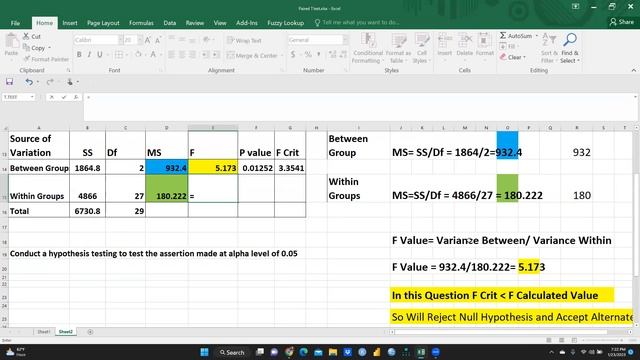Switch to the Fuzzy Lookup tab

[285, 23]
